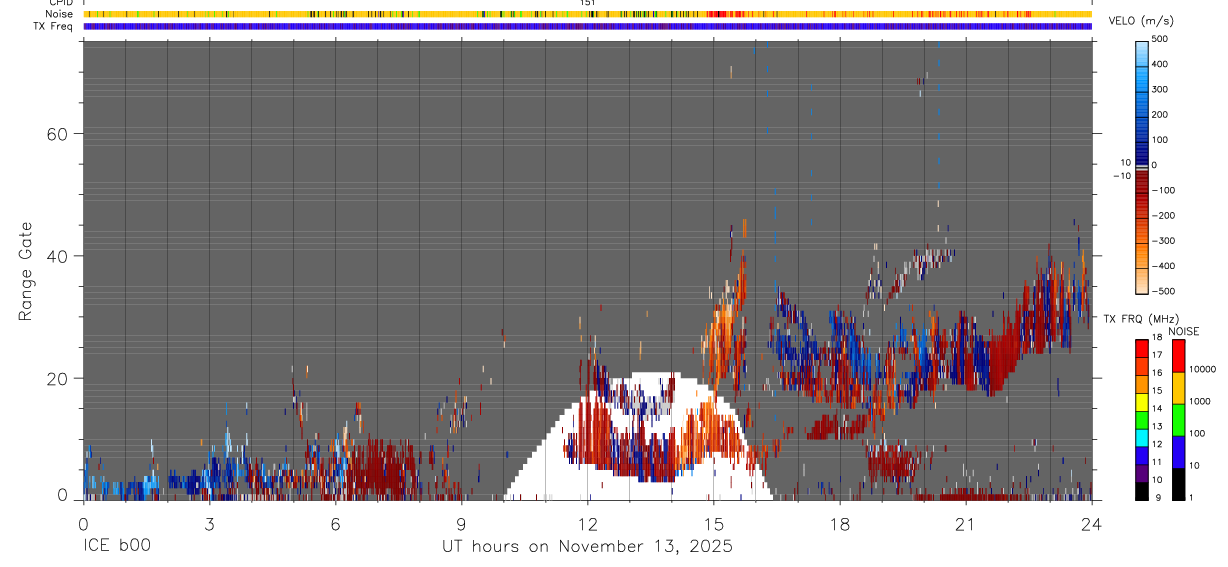Click the "3" tick on UT hours axis
The width and height of the screenshot is (1228, 567).
click(x=209, y=523)
